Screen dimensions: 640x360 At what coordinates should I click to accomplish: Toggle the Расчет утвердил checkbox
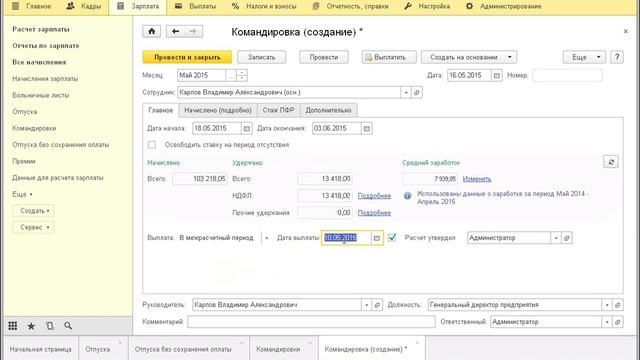pyautogui.click(x=392, y=238)
